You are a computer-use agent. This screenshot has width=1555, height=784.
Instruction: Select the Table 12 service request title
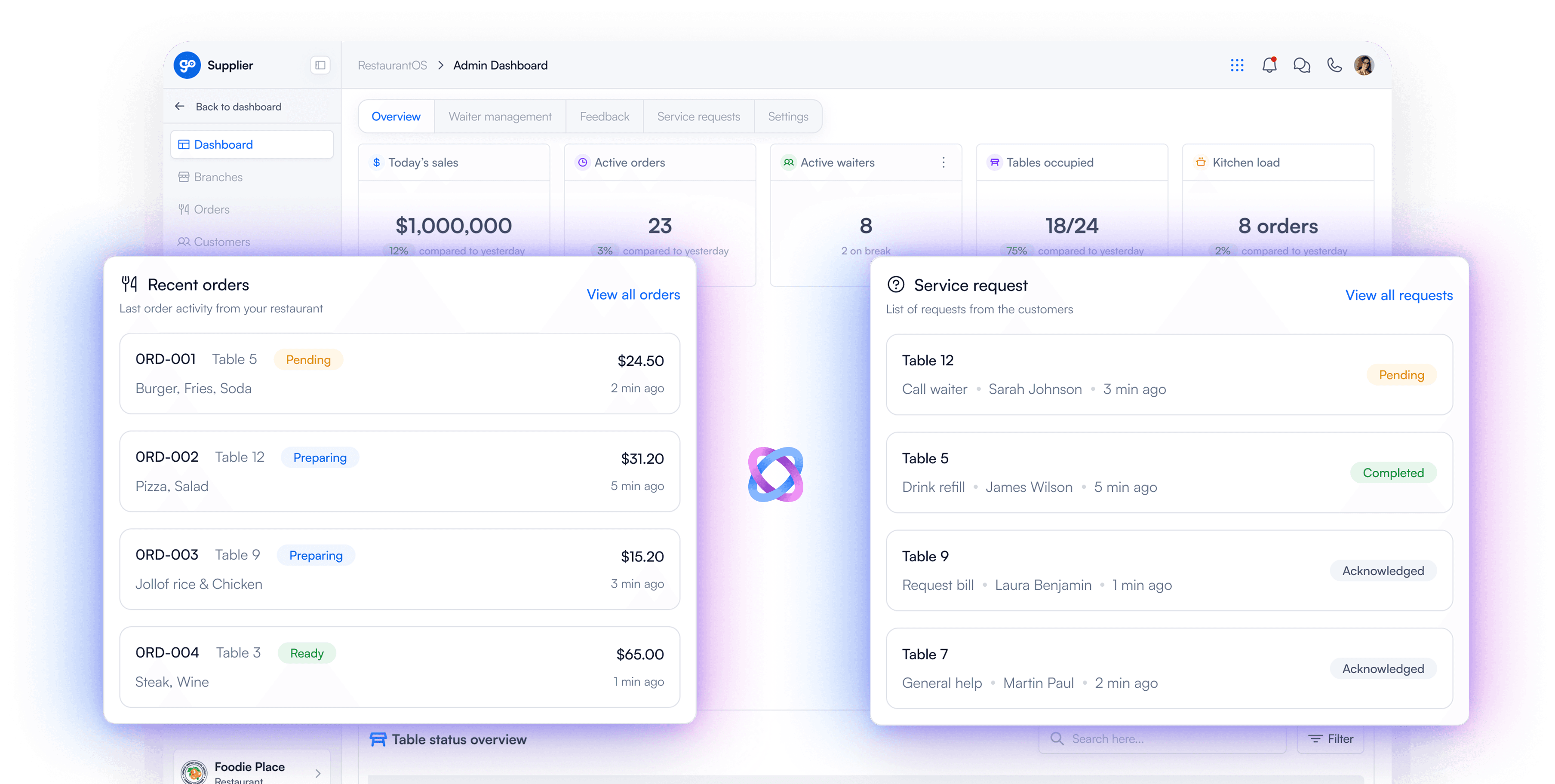tap(927, 360)
